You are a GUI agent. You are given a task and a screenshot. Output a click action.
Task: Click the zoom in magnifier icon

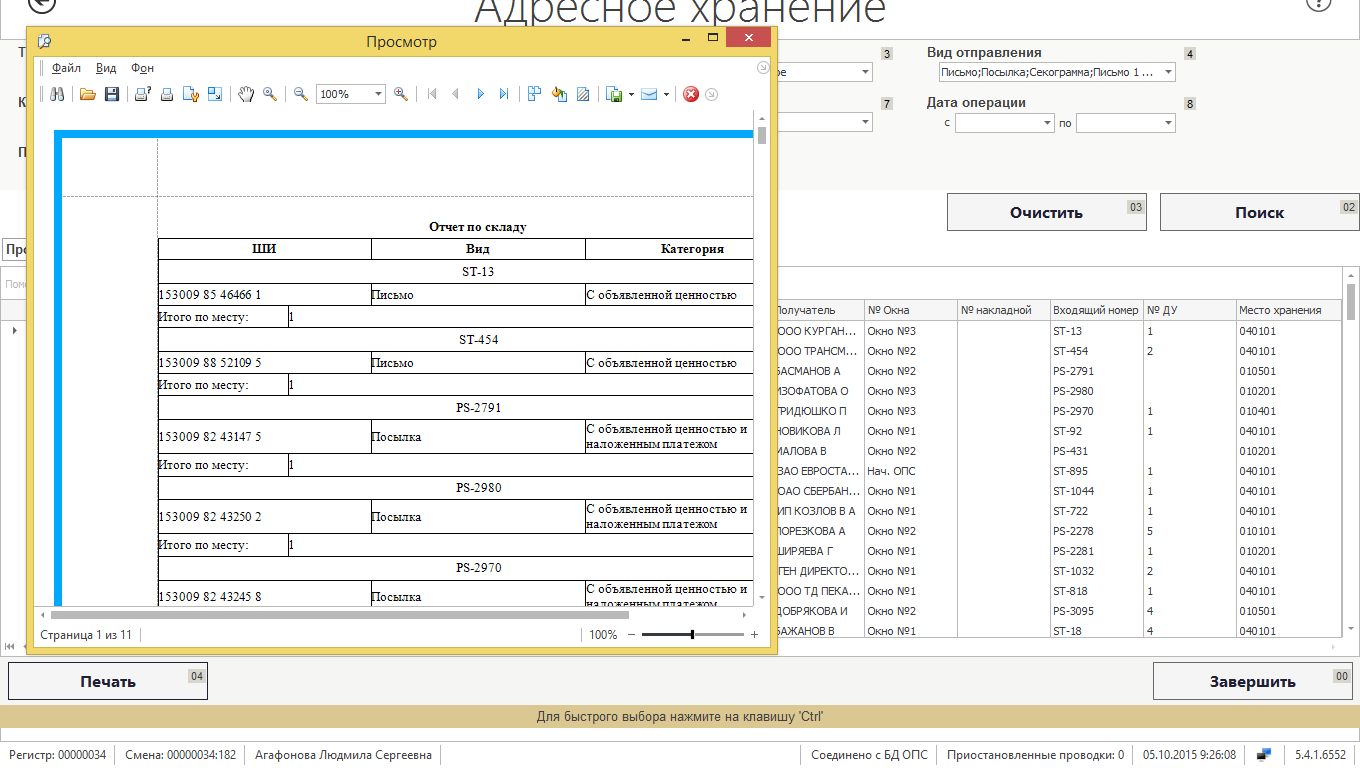coord(401,94)
